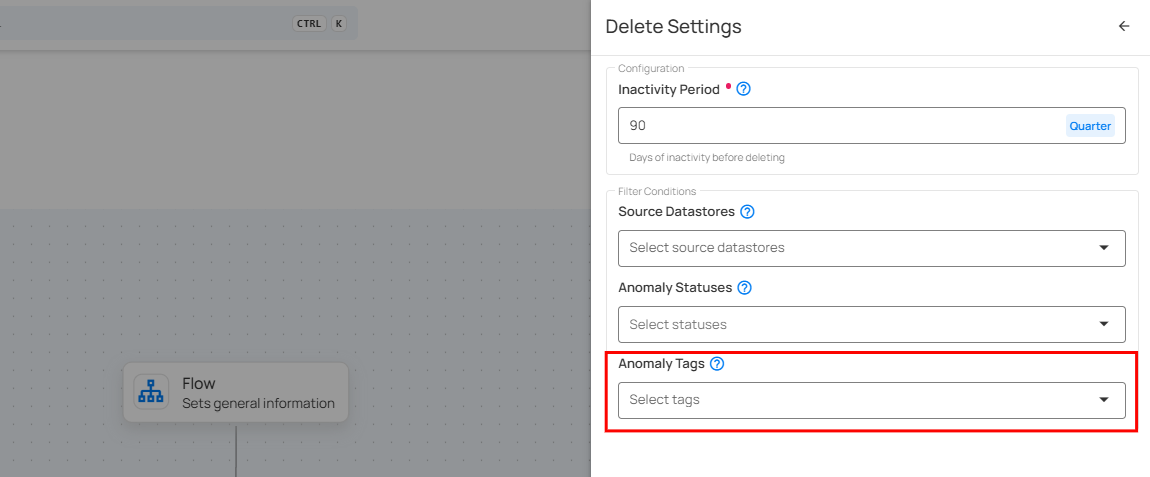This screenshot has width=1150, height=477.
Task: Click the Flow node hierarchy icon
Action: [151, 392]
